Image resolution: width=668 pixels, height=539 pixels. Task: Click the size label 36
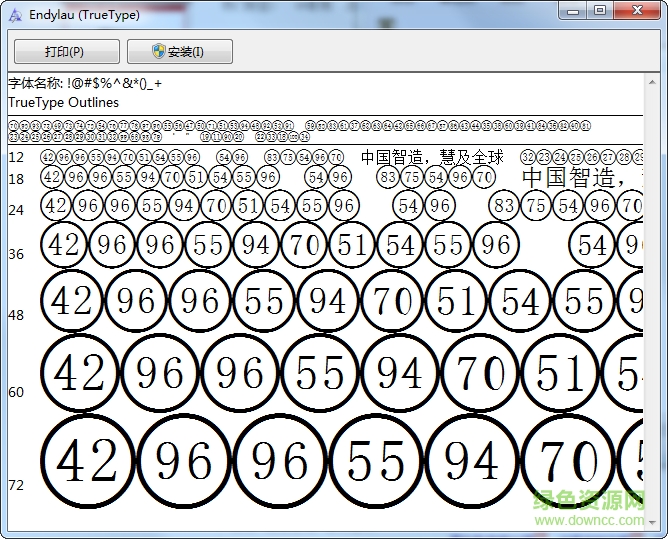click(16, 254)
